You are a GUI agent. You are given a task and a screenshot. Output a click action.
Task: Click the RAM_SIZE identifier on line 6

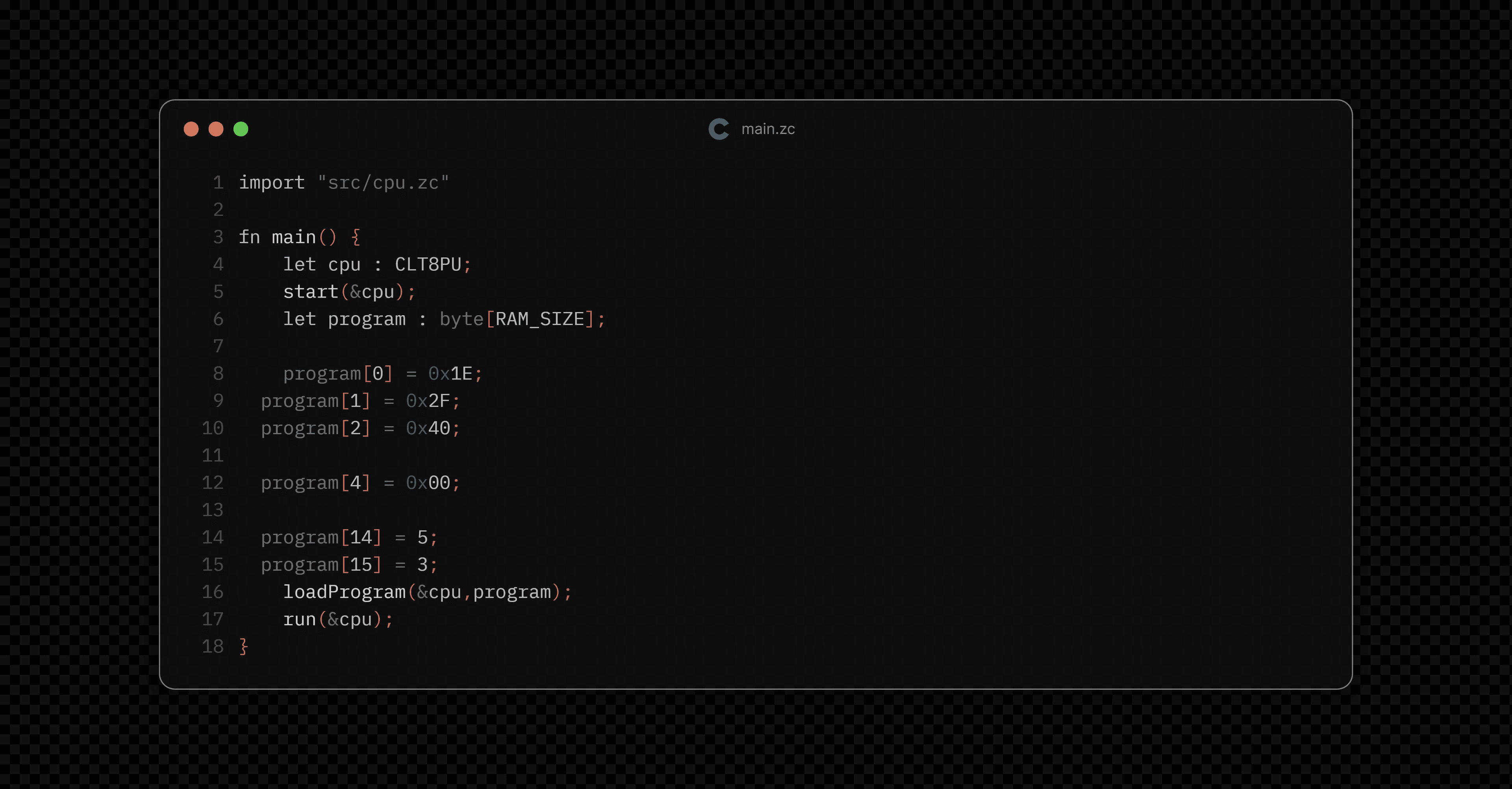pyautogui.click(x=541, y=319)
